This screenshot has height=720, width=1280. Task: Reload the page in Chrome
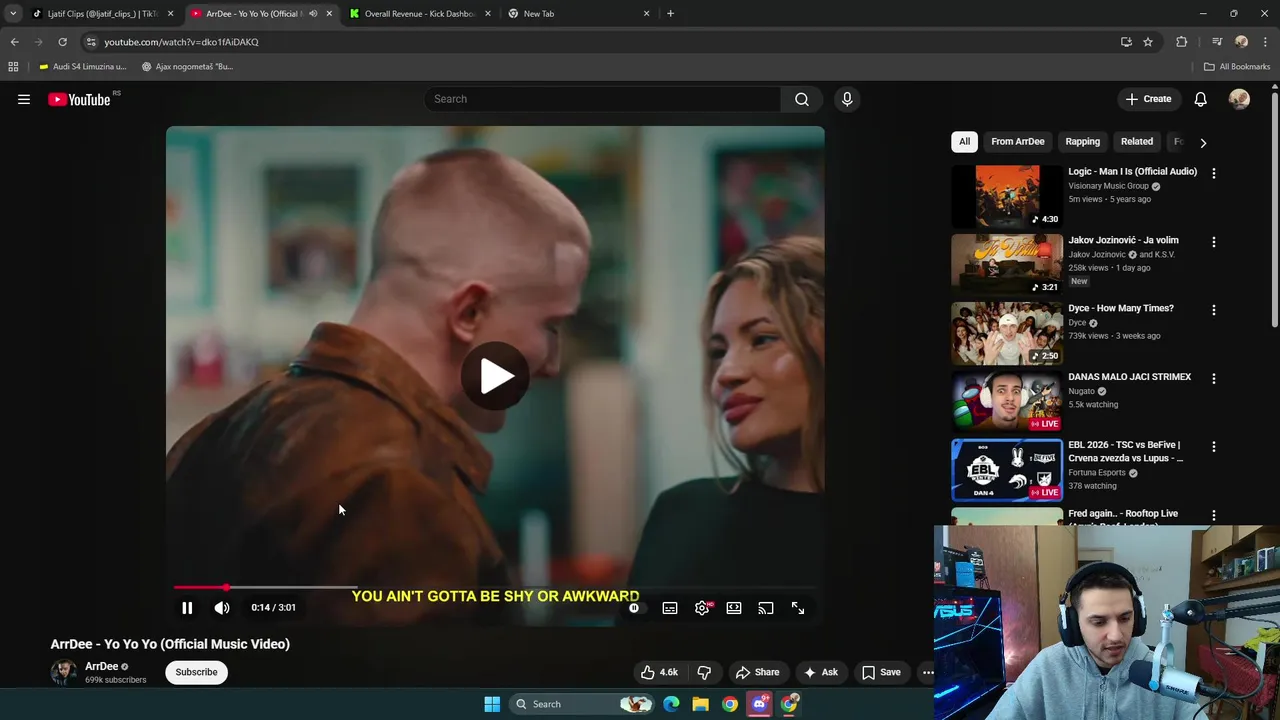[62, 42]
